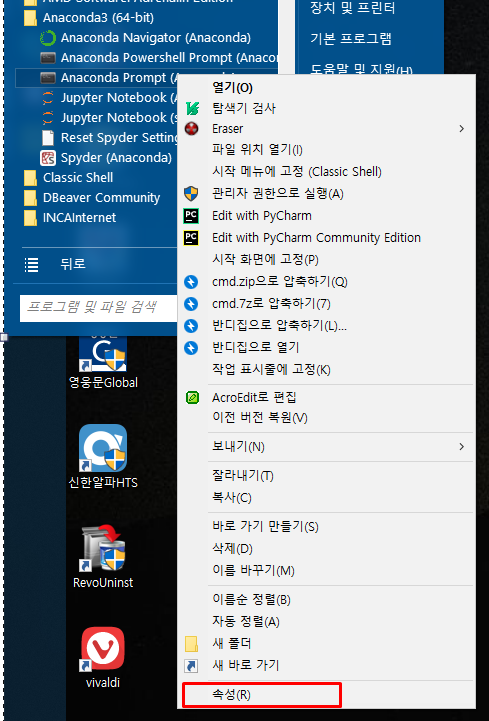Select the RevoUninst desktop shortcut
This screenshot has width=489, height=721.
tap(103, 557)
